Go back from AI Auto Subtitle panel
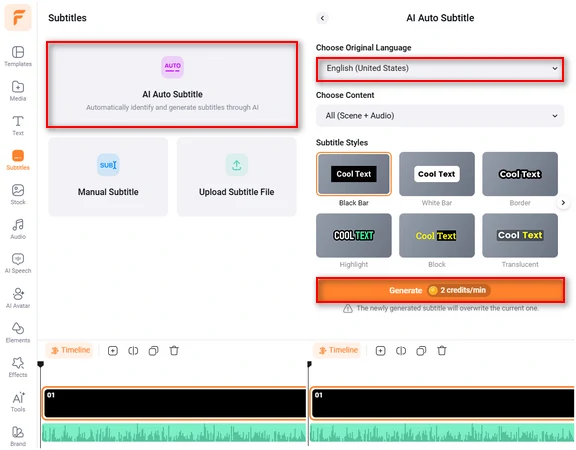576x450 pixels. 322,18
